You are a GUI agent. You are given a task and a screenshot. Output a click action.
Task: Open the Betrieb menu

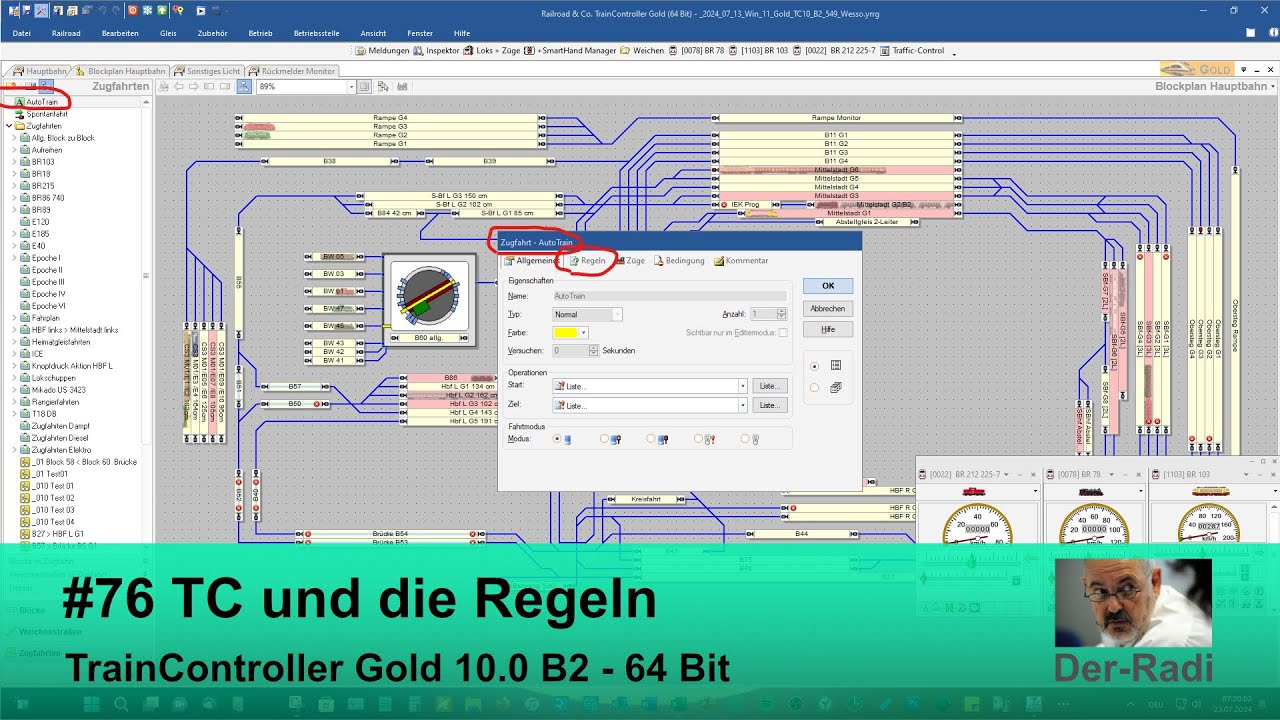pos(260,33)
